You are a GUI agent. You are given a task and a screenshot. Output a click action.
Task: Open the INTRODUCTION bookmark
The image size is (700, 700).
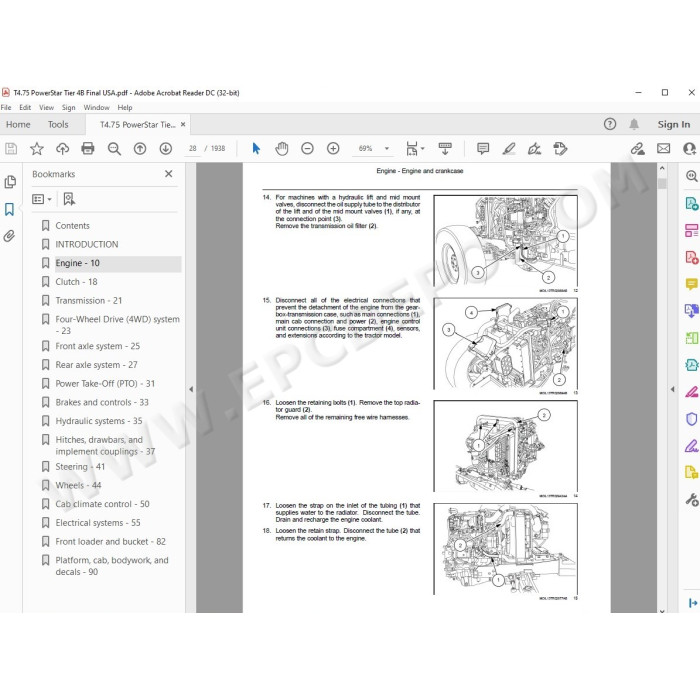[87, 245]
